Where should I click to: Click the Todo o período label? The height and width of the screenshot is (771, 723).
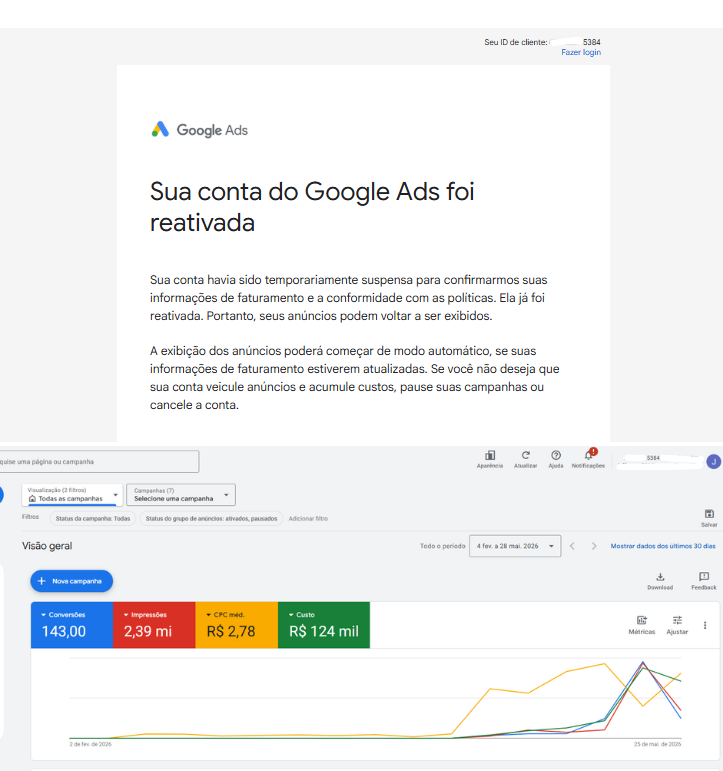(443, 546)
